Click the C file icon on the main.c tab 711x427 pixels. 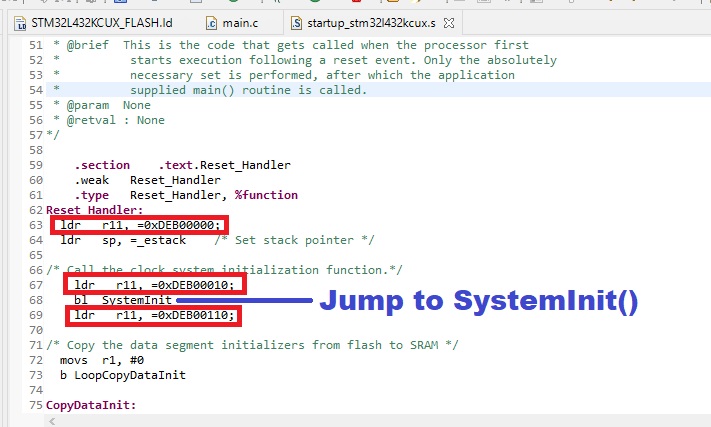point(211,23)
